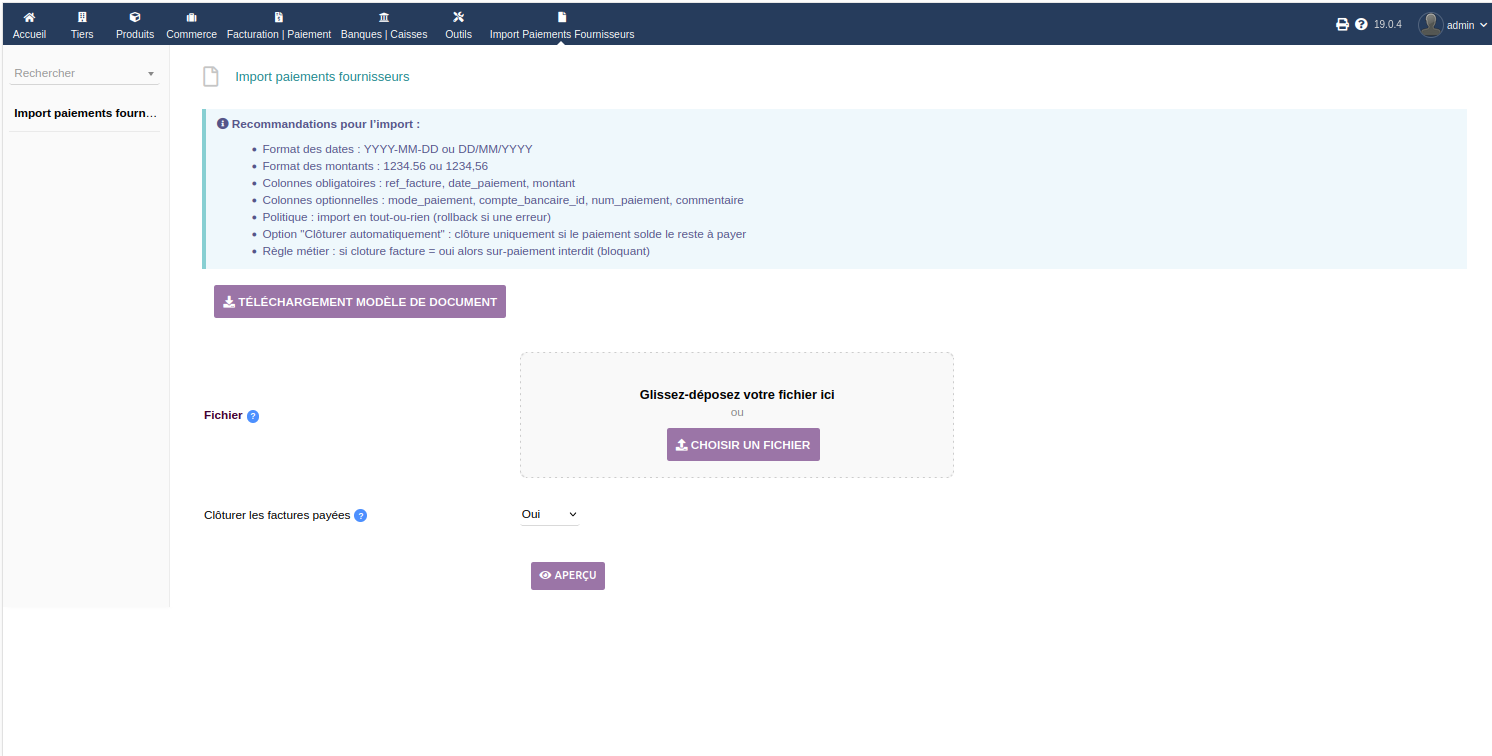The height and width of the screenshot is (756, 1492).
Task: Click the document icon beside page title
Action: [x=211, y=77]
